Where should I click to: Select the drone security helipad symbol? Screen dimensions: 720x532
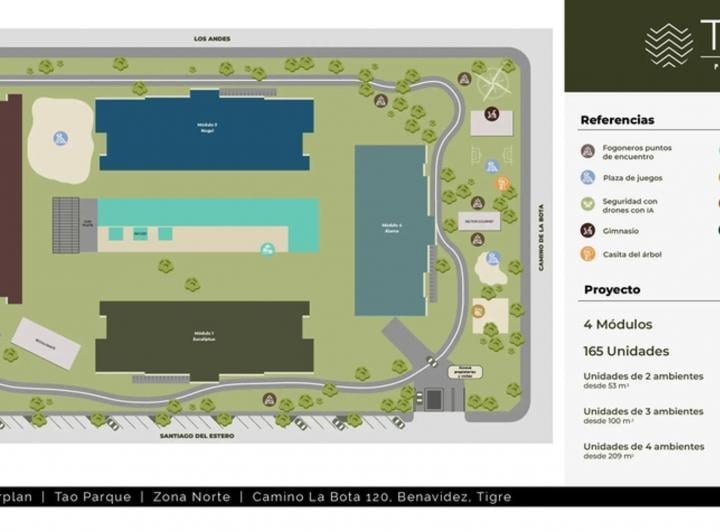click(492, 84)
